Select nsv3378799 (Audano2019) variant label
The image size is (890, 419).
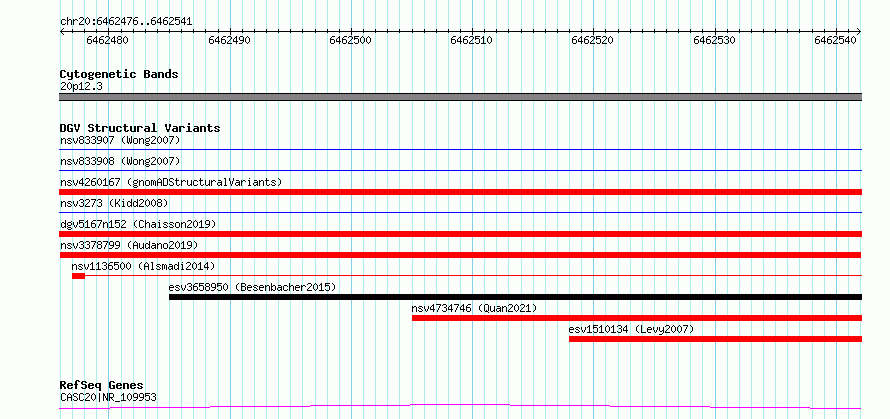(129, 245)
